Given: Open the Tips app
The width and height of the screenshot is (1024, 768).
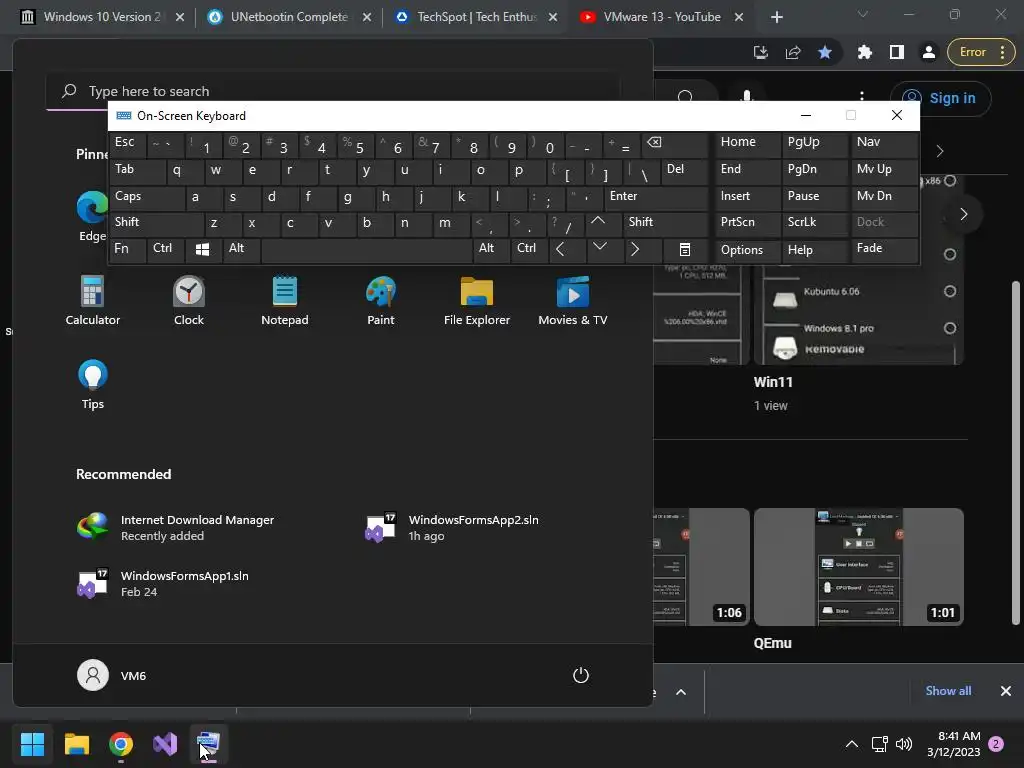Looking at the screenshot, I should pos(92,385).
